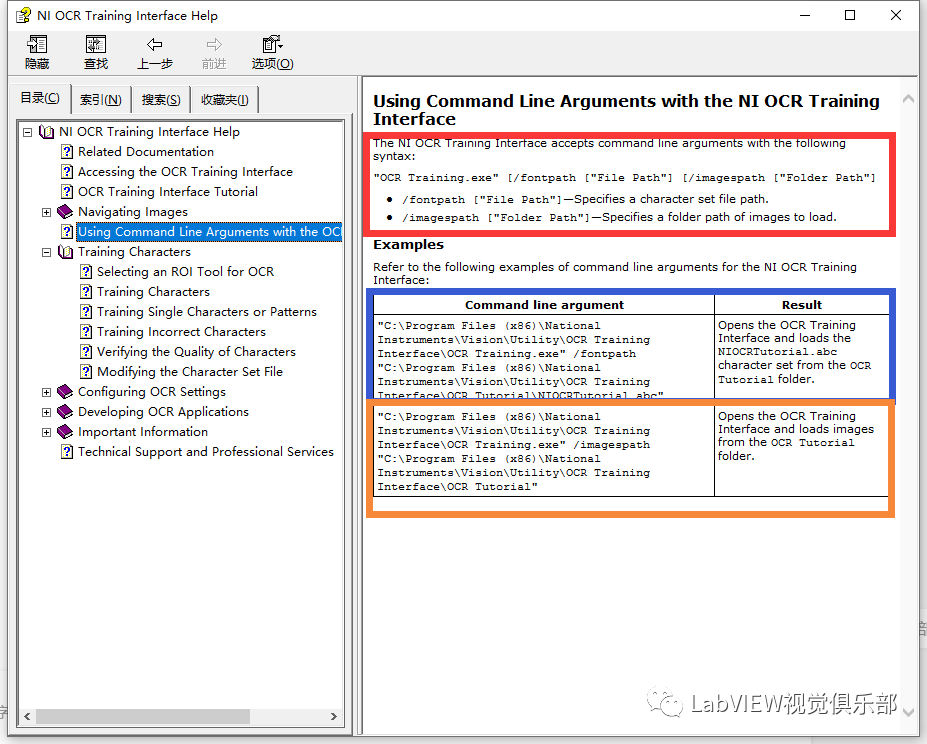The width and height of the screenshot is (927, 744).
Task: Click the content pane scroll-down arrow
Action: [x=909, y=712]
